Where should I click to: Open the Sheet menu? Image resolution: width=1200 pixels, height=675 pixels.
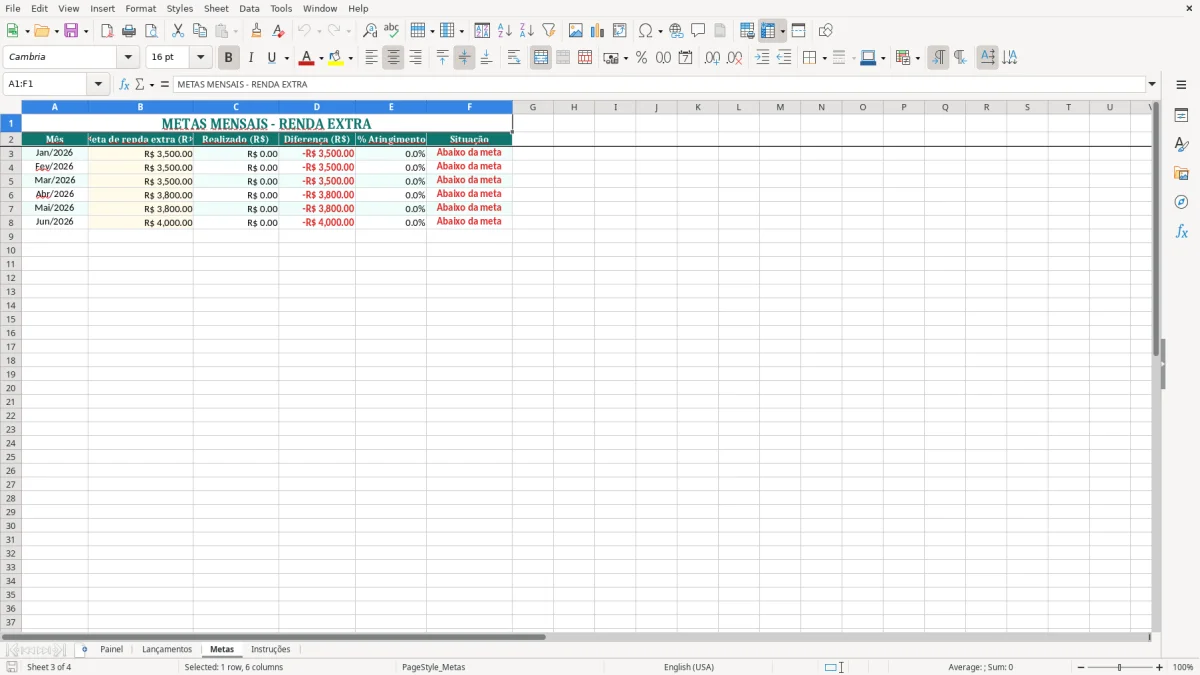216,8
